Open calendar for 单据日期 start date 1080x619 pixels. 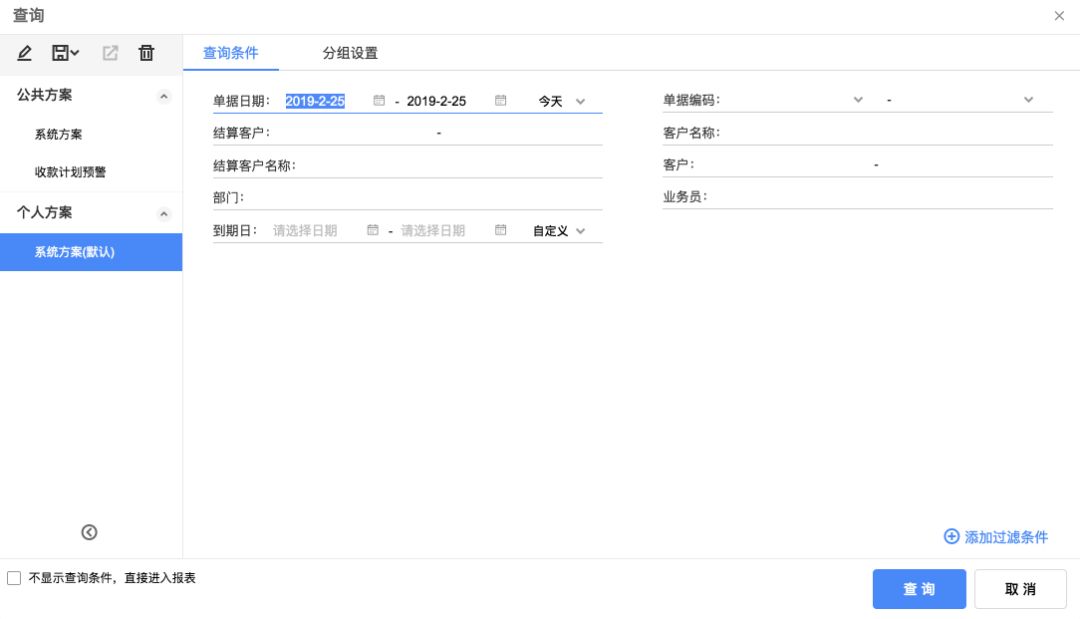(x=379, y=101)
